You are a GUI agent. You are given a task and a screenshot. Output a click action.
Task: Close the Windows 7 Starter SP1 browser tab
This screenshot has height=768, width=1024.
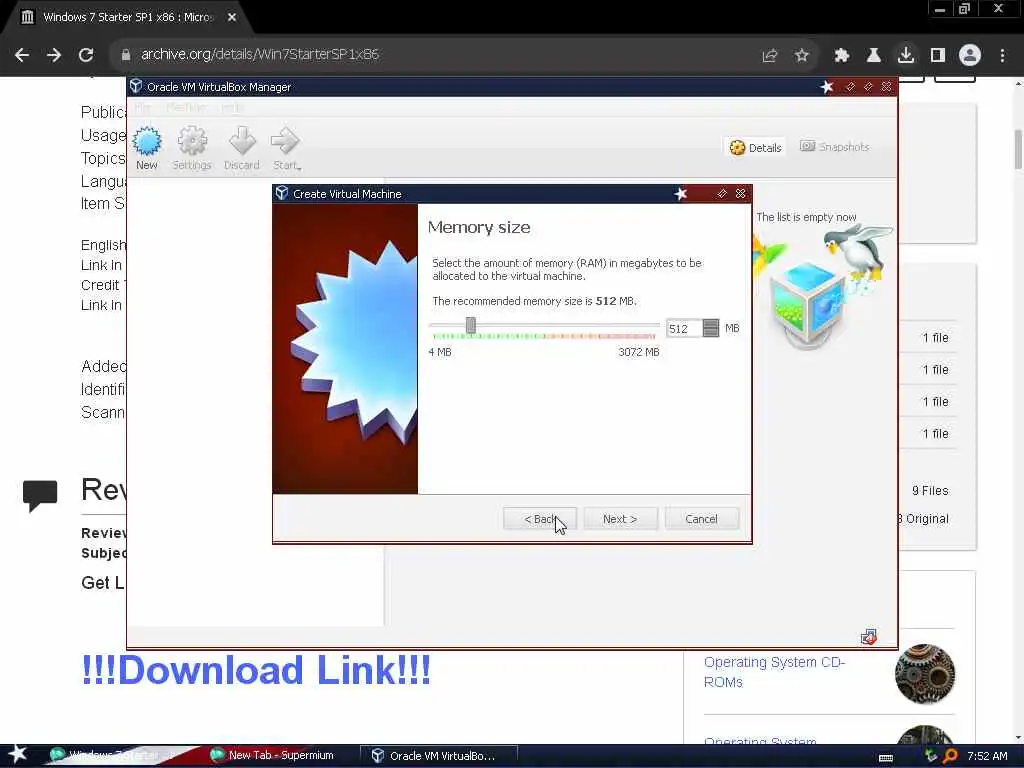click(x=232, y=18)
